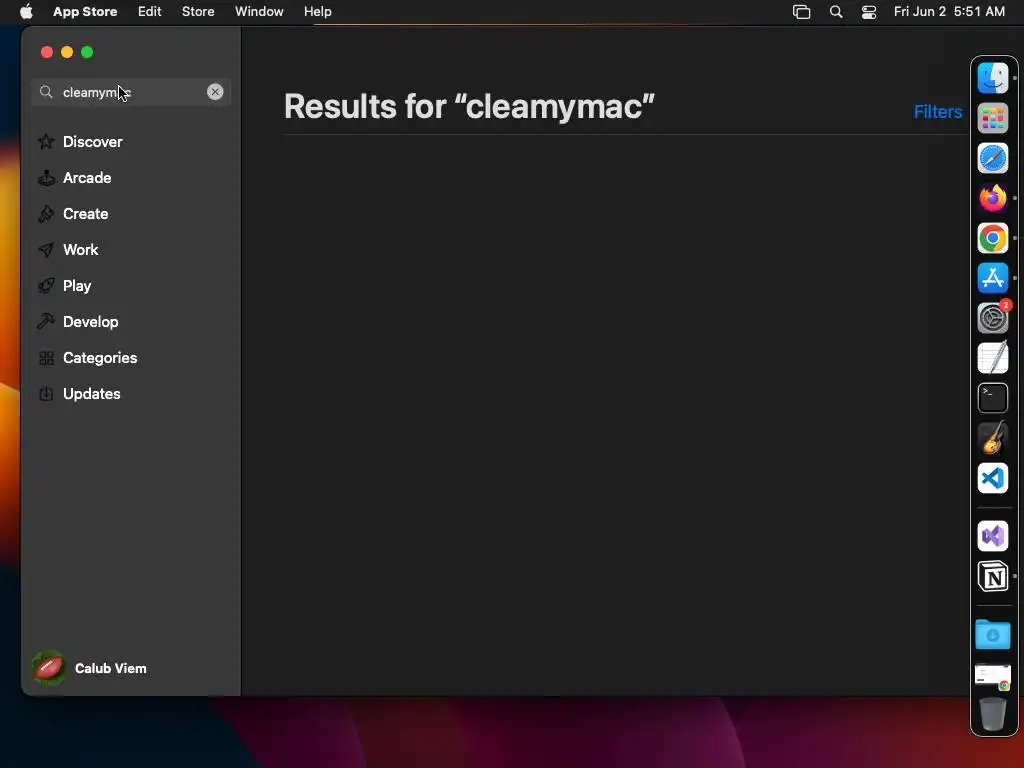Open Launchpad from the Dock
Image resolution: width=1024 pixels, height=768 pixels.
(x=993, y=118)
